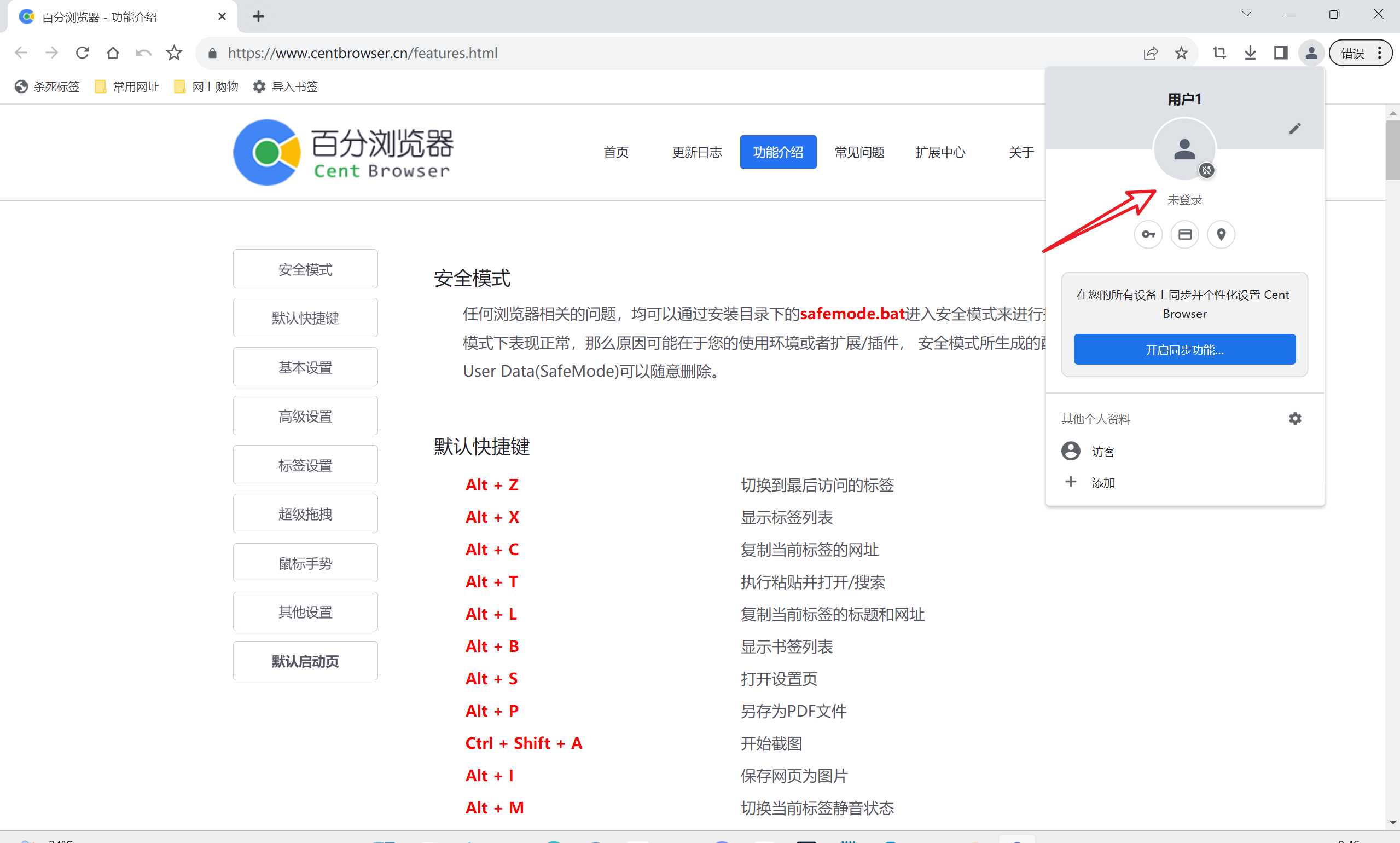The image size is (1400, 843).
Task: Click the 杀死标签 bookmark
Action: click(47, 86)
